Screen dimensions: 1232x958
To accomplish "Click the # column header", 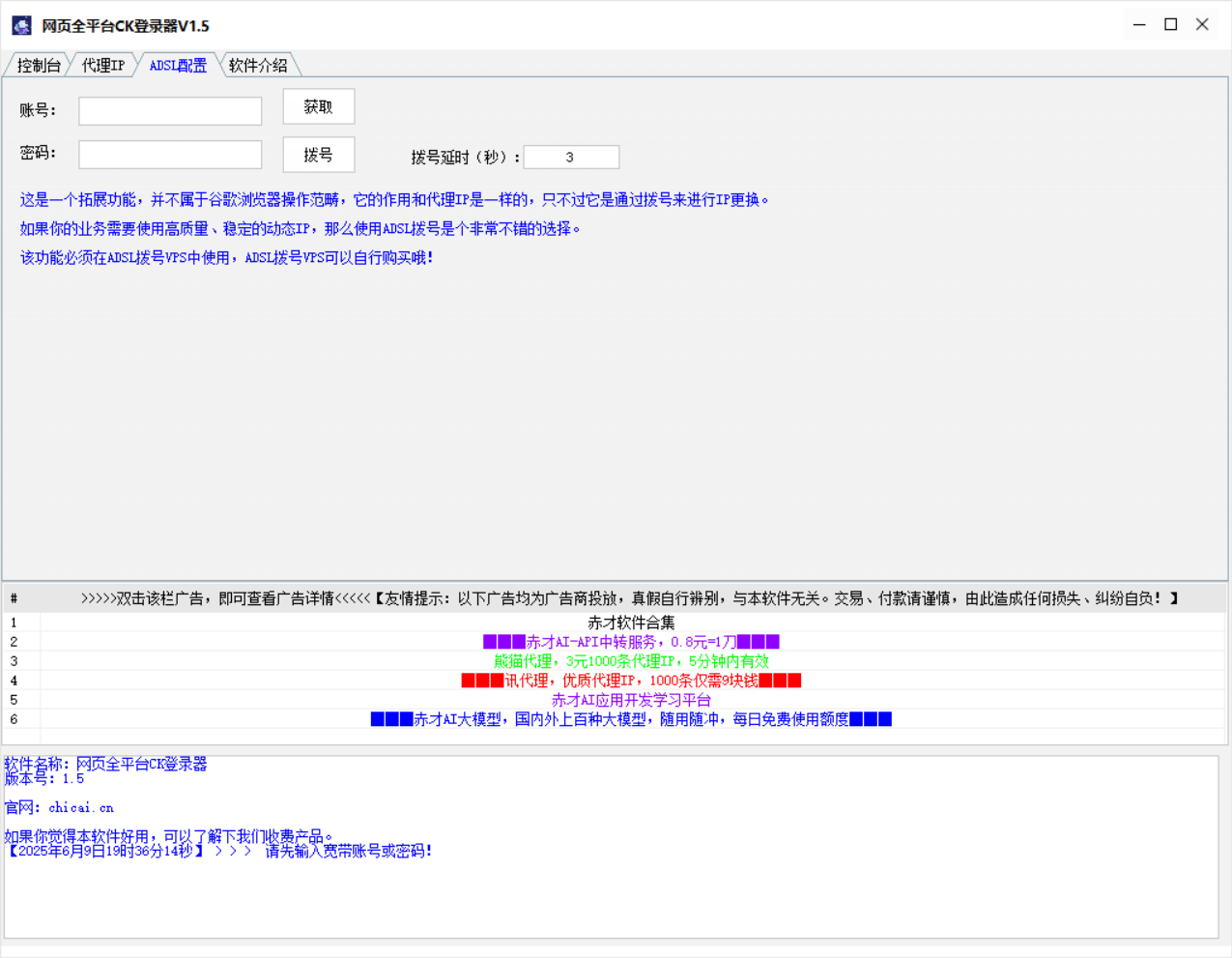I will [21, 598].
